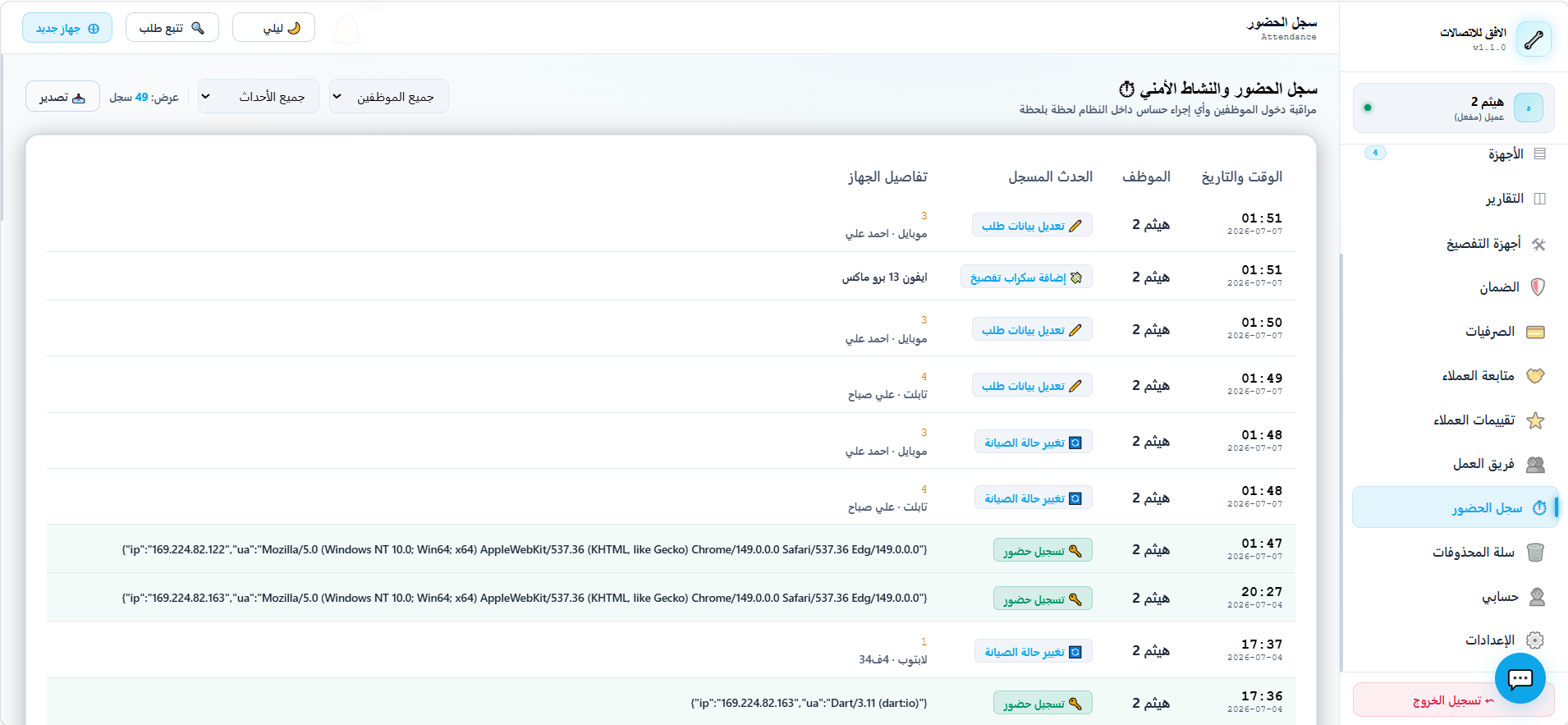
Task: Click the wrench logo icon of الأفق للاتصالات
Action: pos(1534,39)
